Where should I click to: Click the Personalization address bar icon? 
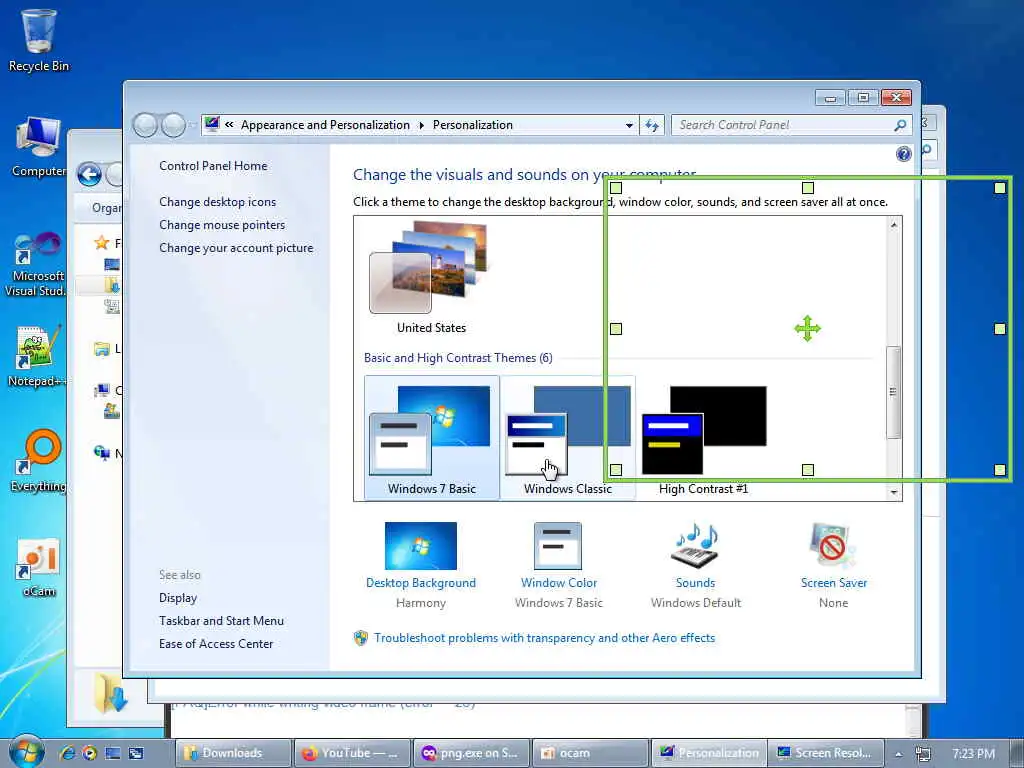(x=212, y=124)
